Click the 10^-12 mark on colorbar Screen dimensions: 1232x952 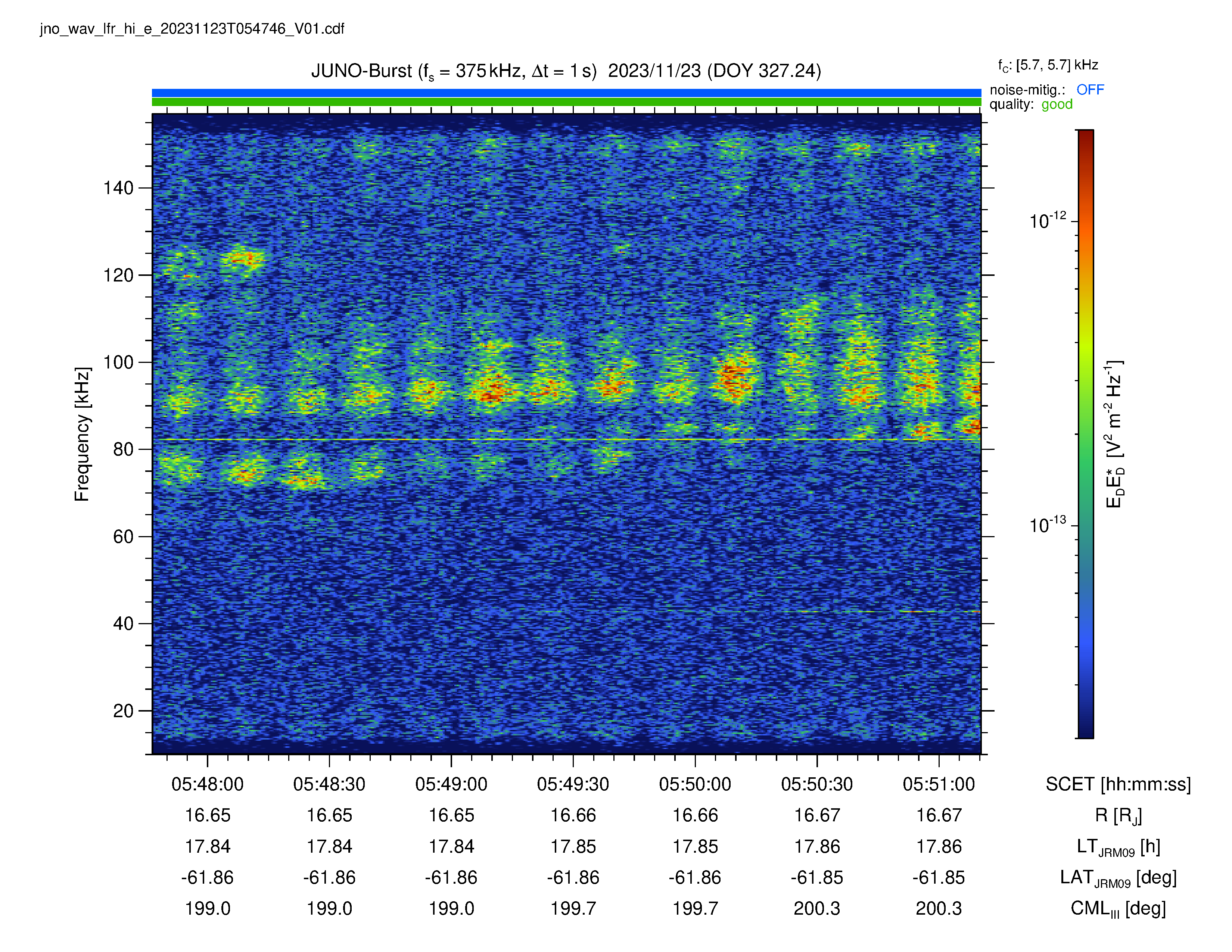(1048, 221)
